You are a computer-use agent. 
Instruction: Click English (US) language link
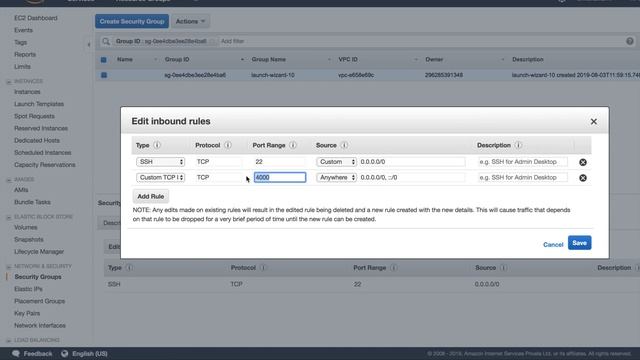click(90, 353)
